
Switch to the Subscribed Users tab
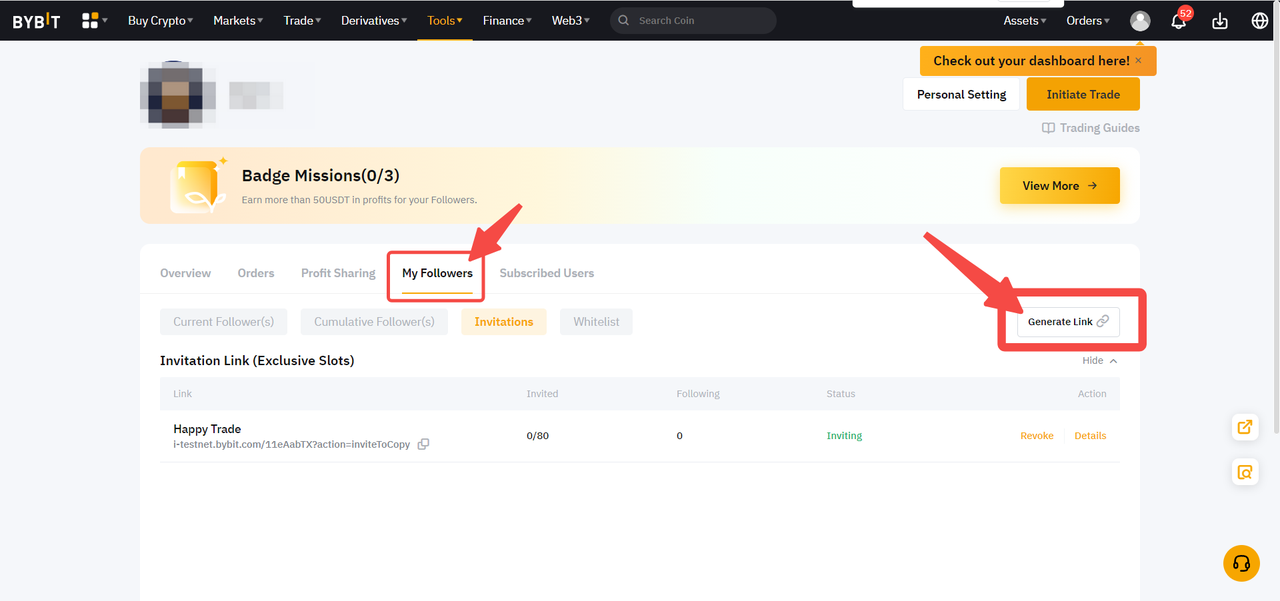tap(546, 273)
